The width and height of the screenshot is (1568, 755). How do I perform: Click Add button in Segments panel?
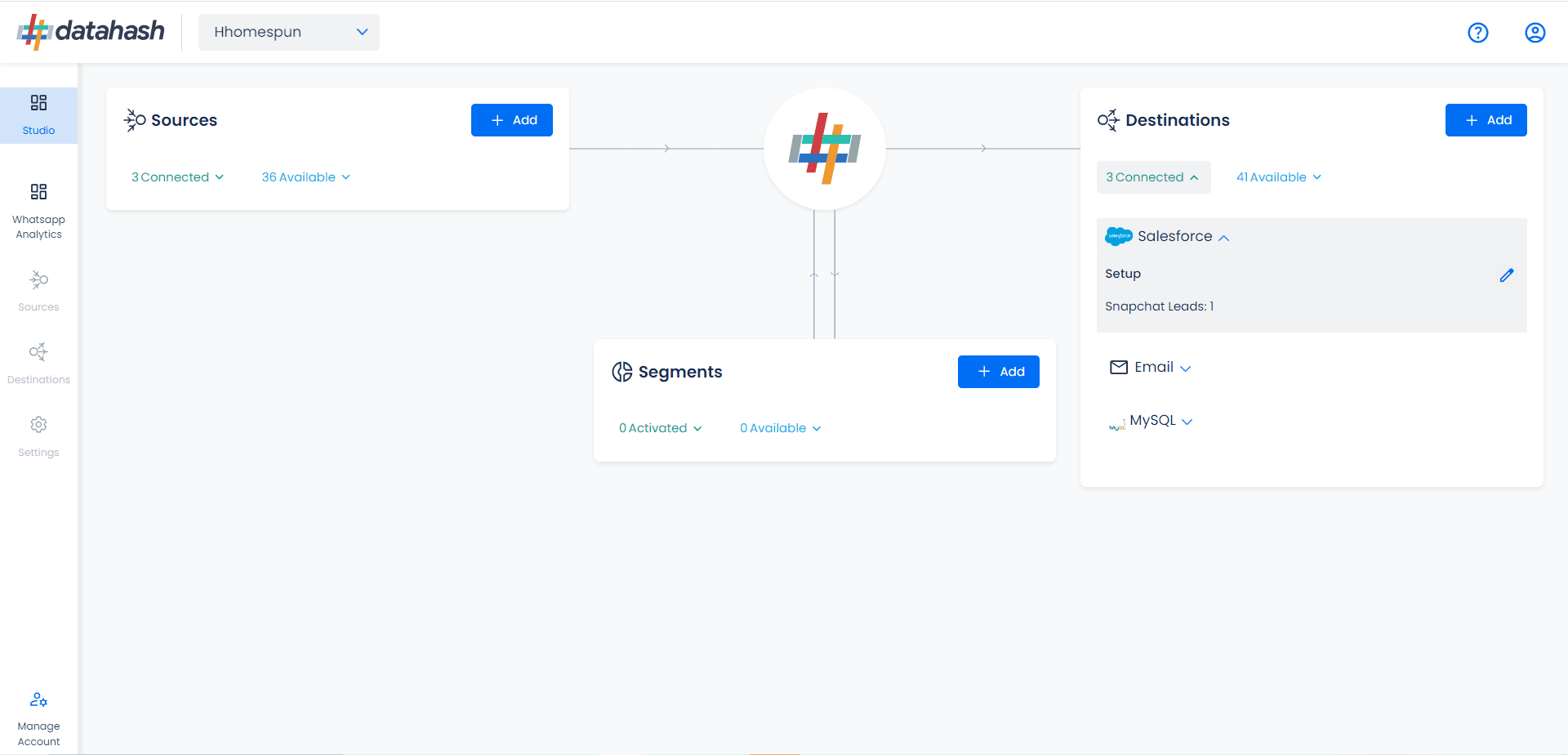click(998, 372)
